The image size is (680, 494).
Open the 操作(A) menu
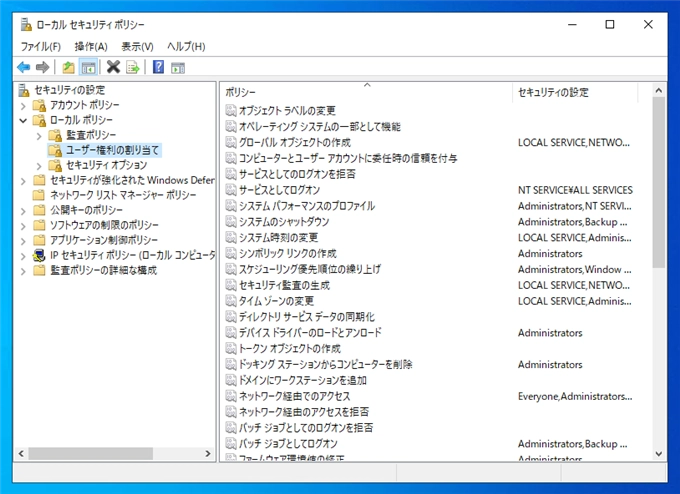point(91,46)
